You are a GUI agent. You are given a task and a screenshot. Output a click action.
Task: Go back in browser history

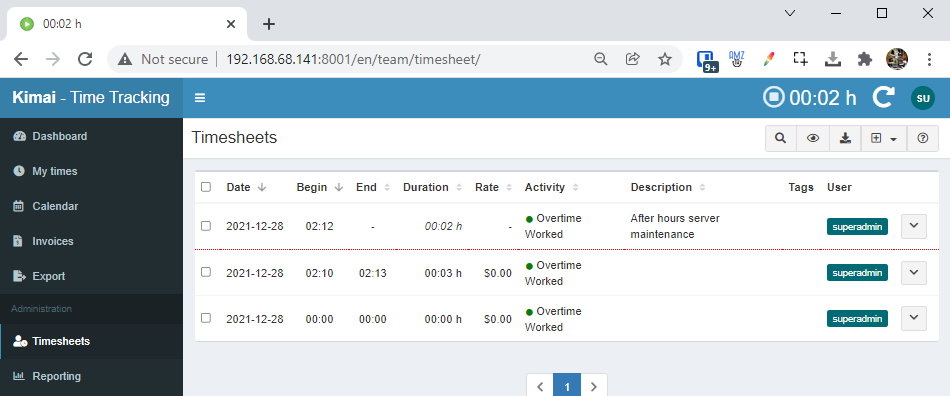click(21, 59)
